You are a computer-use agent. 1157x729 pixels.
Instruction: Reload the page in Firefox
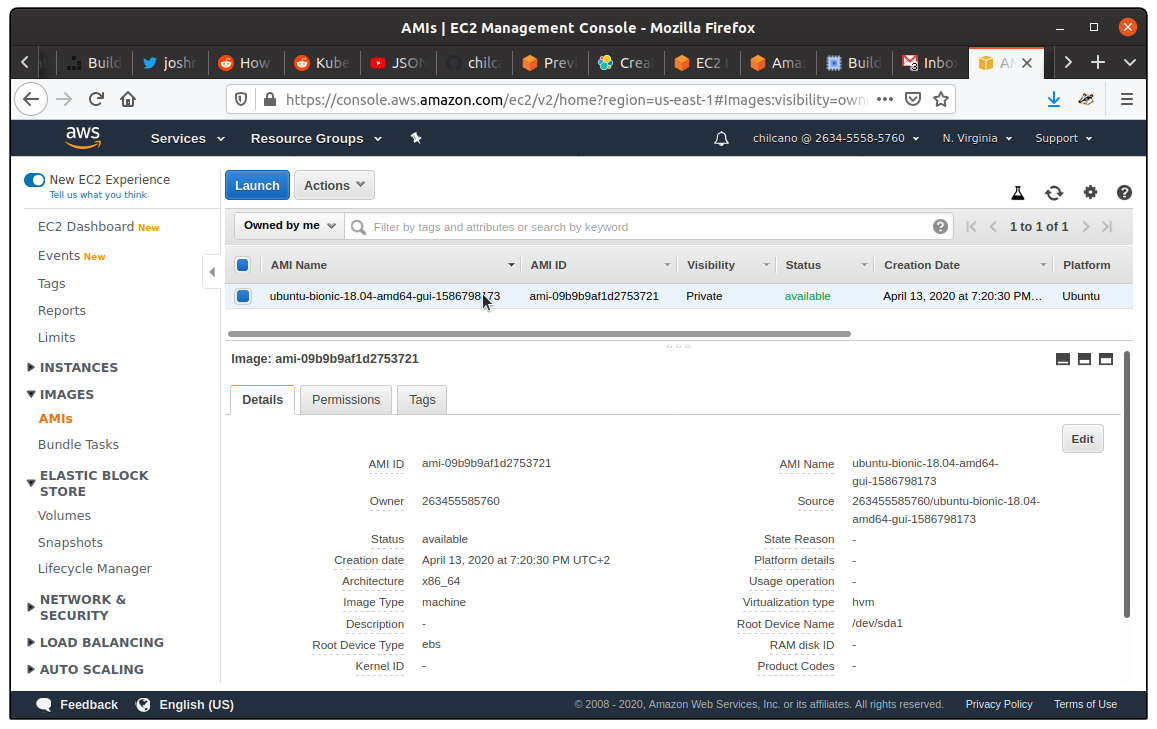(96, 100)
